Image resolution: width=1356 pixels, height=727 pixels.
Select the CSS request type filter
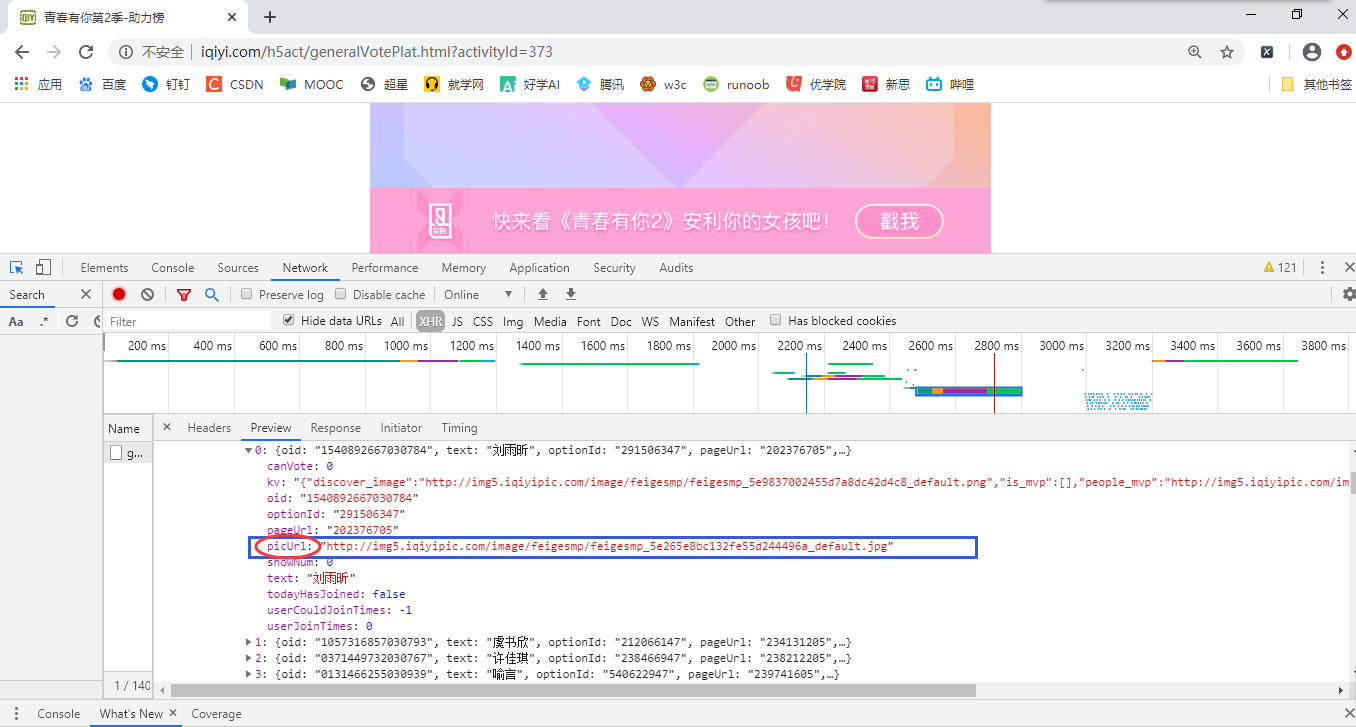[483, 321]
